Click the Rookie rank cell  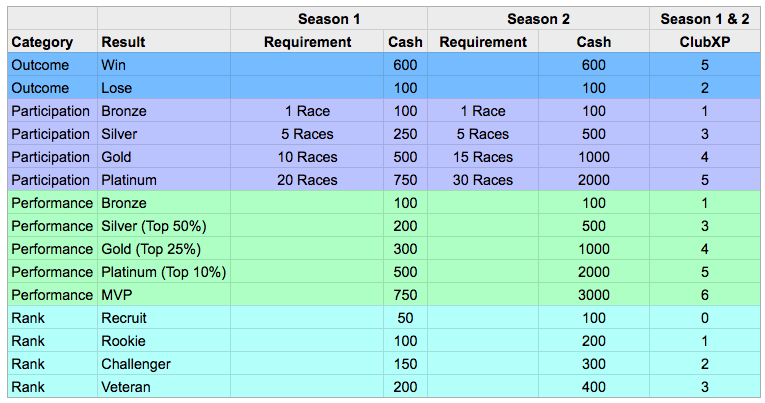pos(123,341)
